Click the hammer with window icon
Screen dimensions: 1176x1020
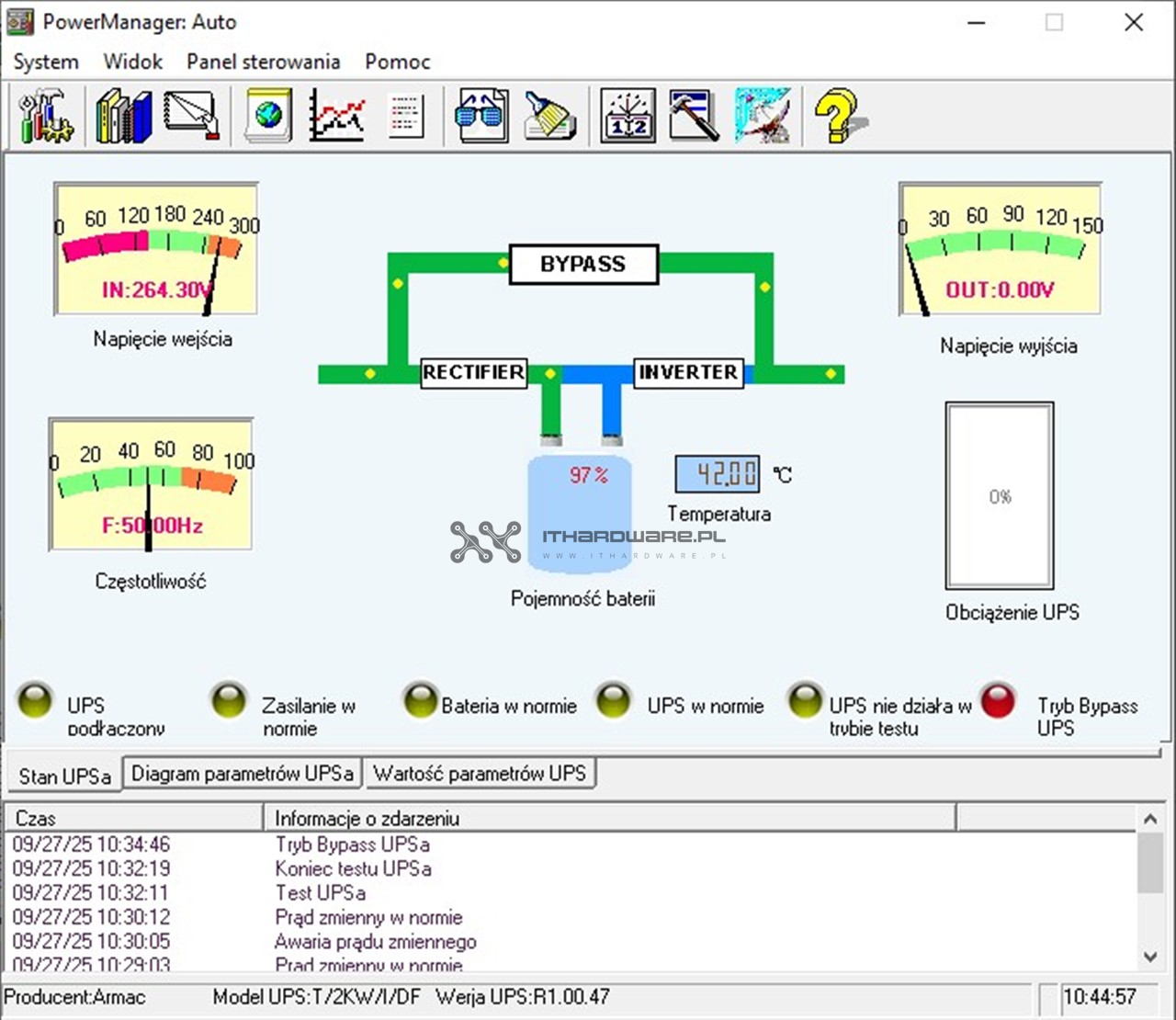[x=694, y=117]
